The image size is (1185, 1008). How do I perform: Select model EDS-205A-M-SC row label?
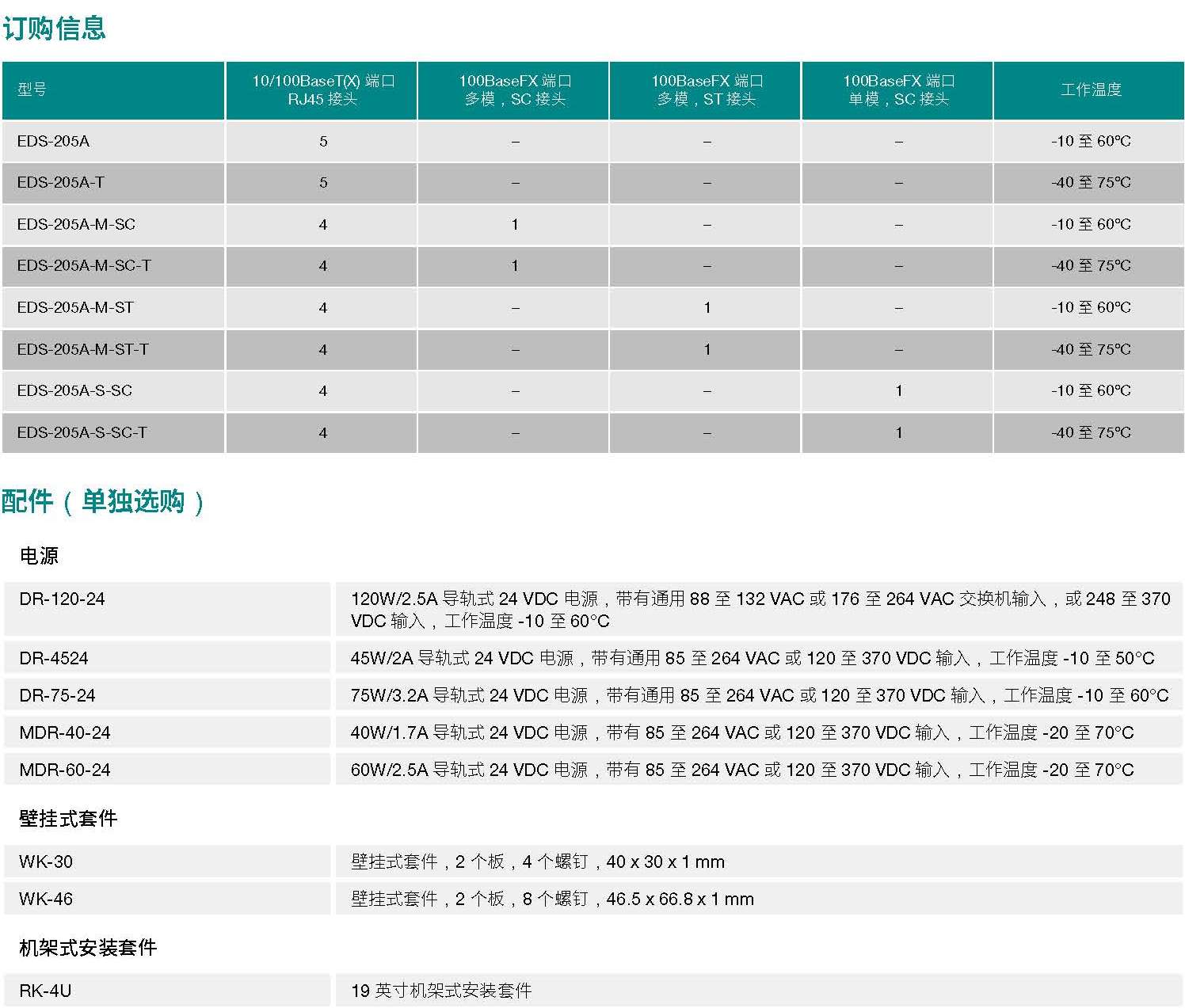pos(76,224)
